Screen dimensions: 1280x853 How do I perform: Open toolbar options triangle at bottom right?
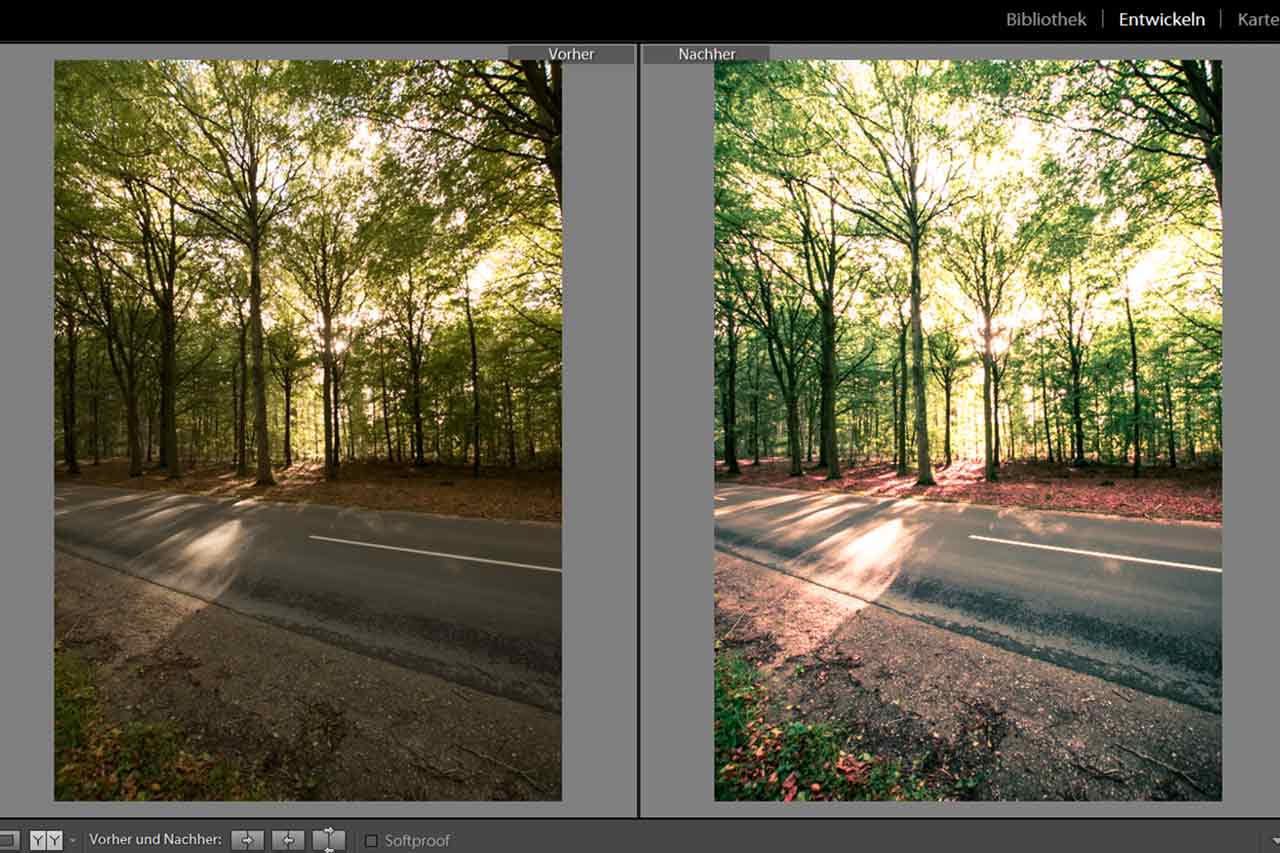point(1273,841)
